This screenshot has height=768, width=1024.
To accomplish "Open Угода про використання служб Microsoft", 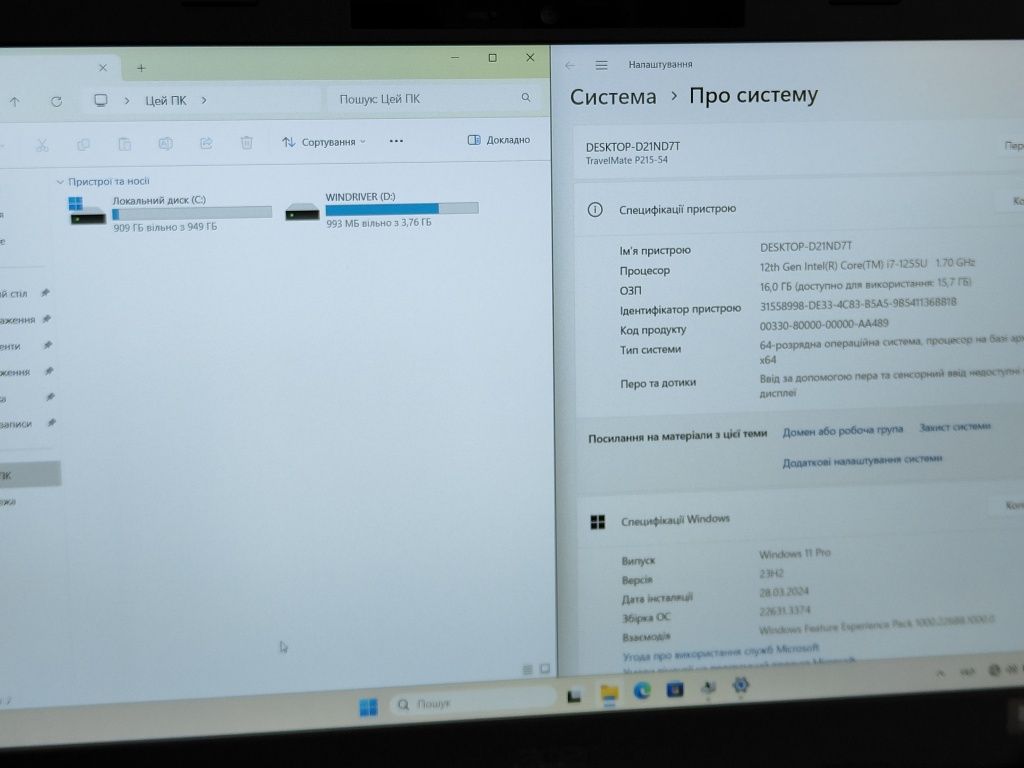I will click(720, 652).
